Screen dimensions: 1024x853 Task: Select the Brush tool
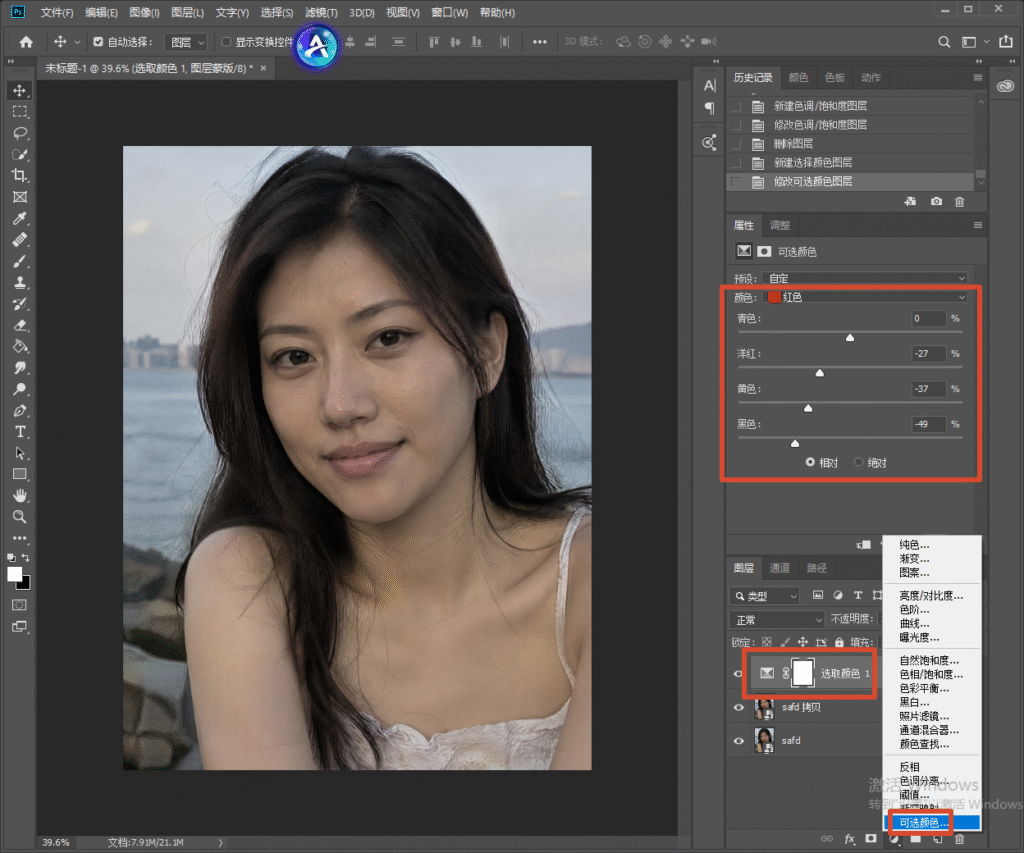click(20, 261)
